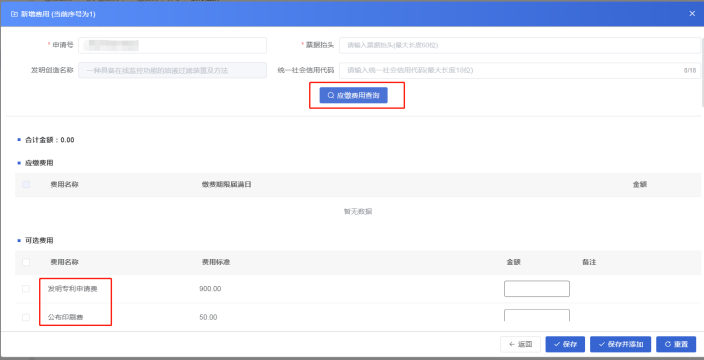Reset the form with 重置 button
Image resolution: width=704 pixels, height=360 pixels.
point(676,344)
